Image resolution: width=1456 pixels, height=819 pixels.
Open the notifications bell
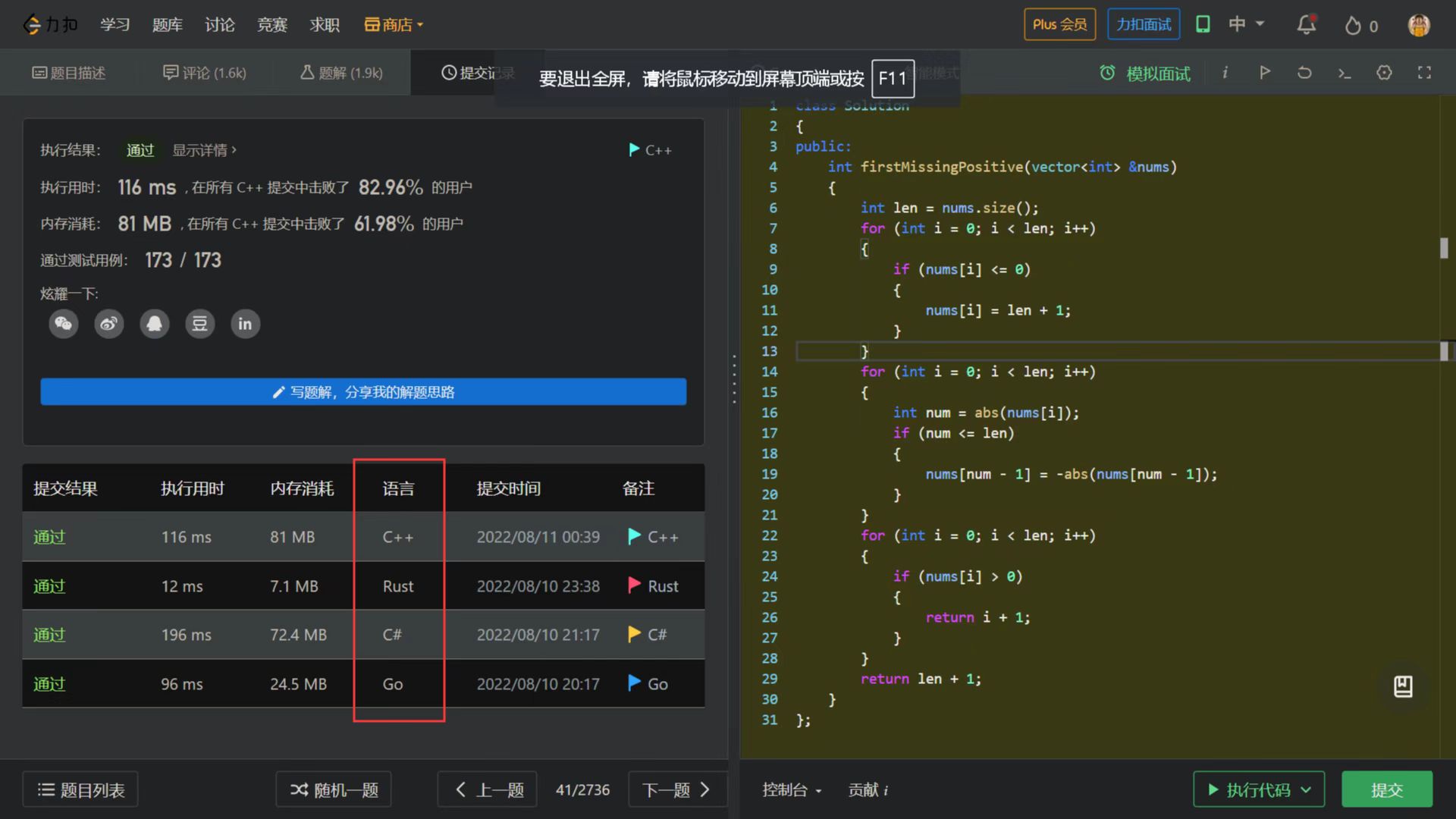point(1306,25)
